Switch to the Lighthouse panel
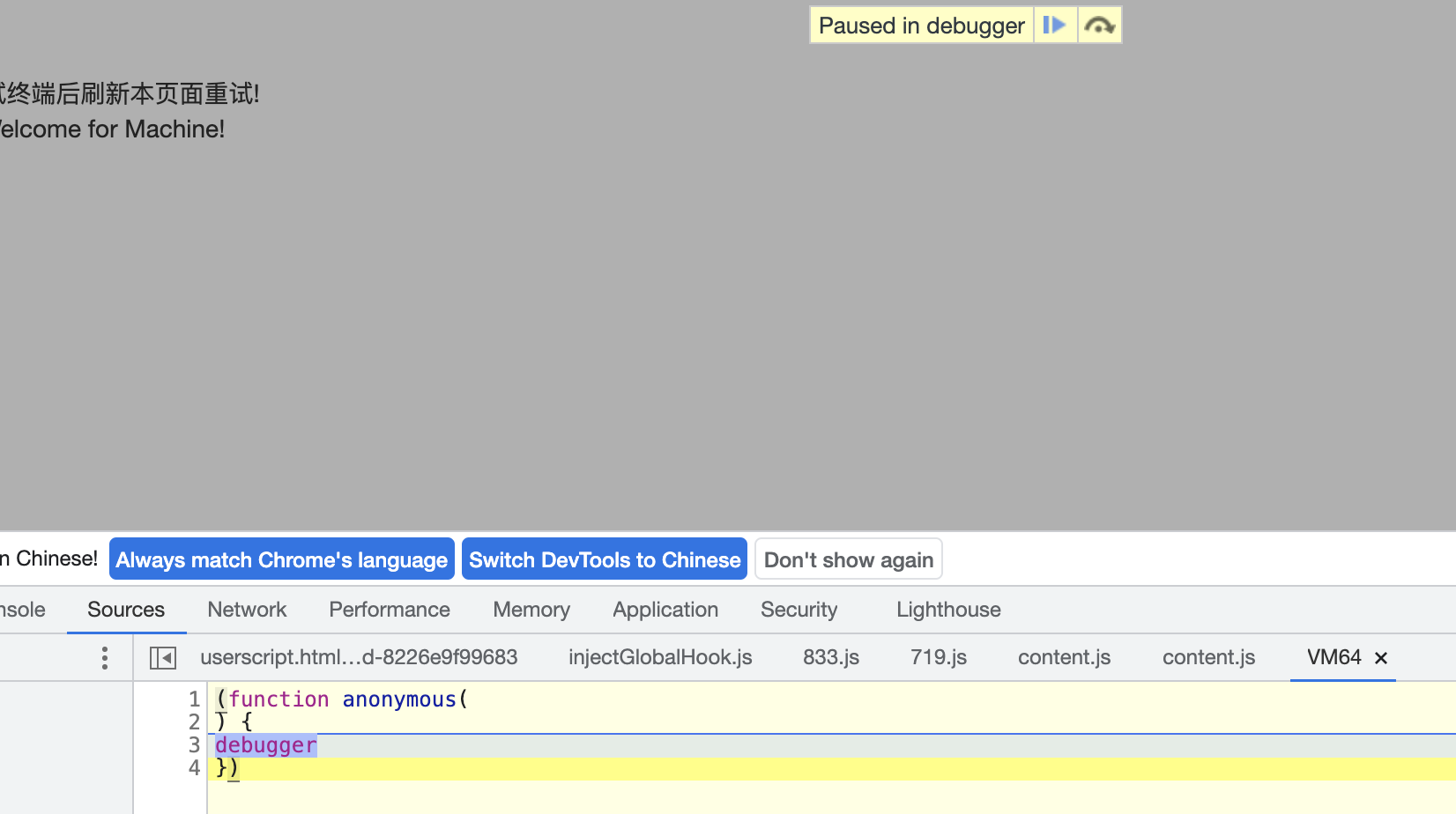Image resolution: width=1456 pixels, height=814 pixels. 947,610
